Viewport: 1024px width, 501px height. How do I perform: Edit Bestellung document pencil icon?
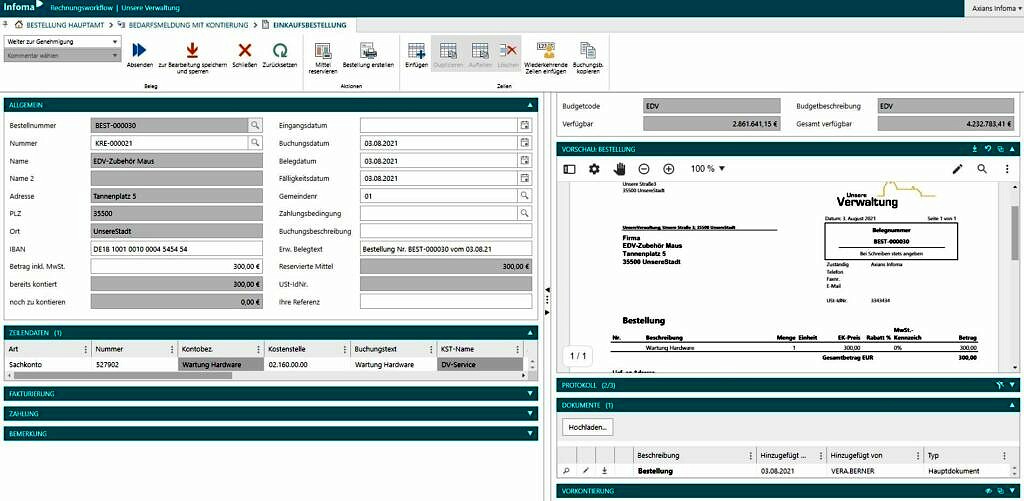click(586, 470)
